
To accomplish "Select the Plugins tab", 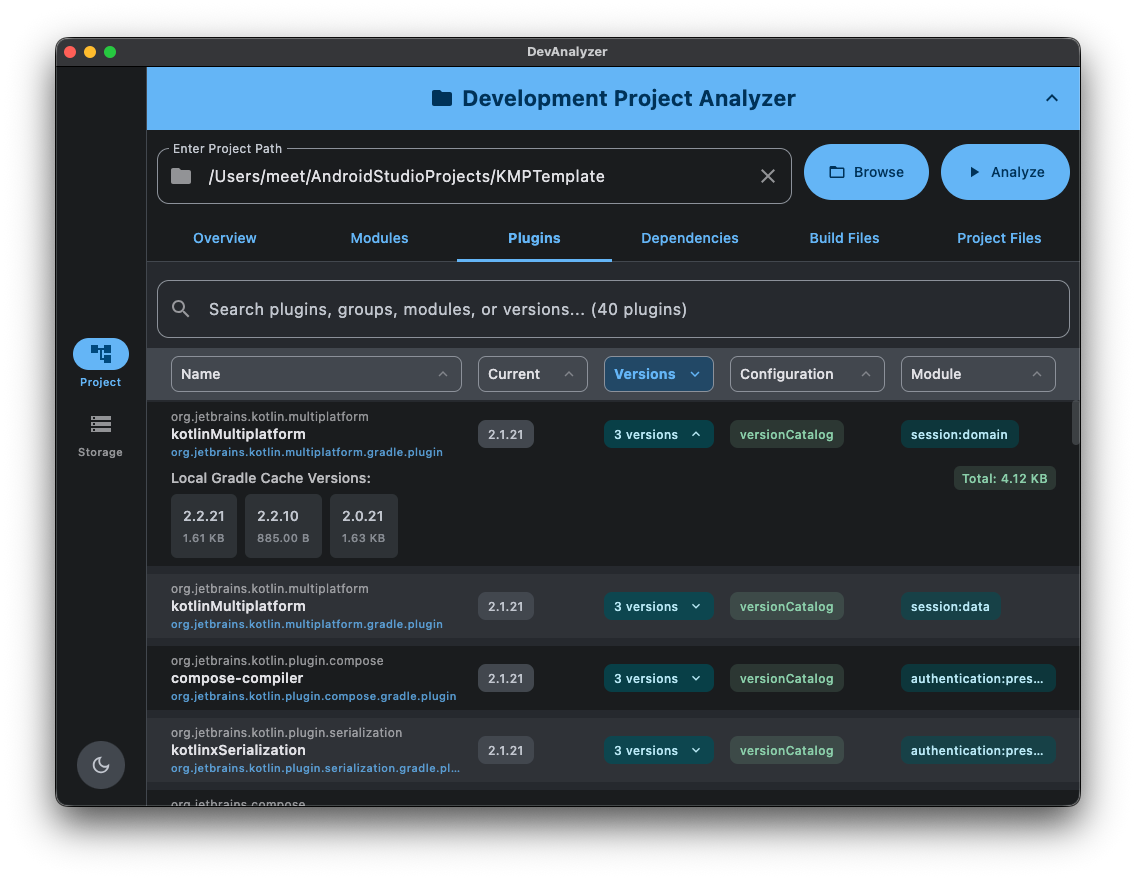I will pyautogui.click(x=534, y=238).
